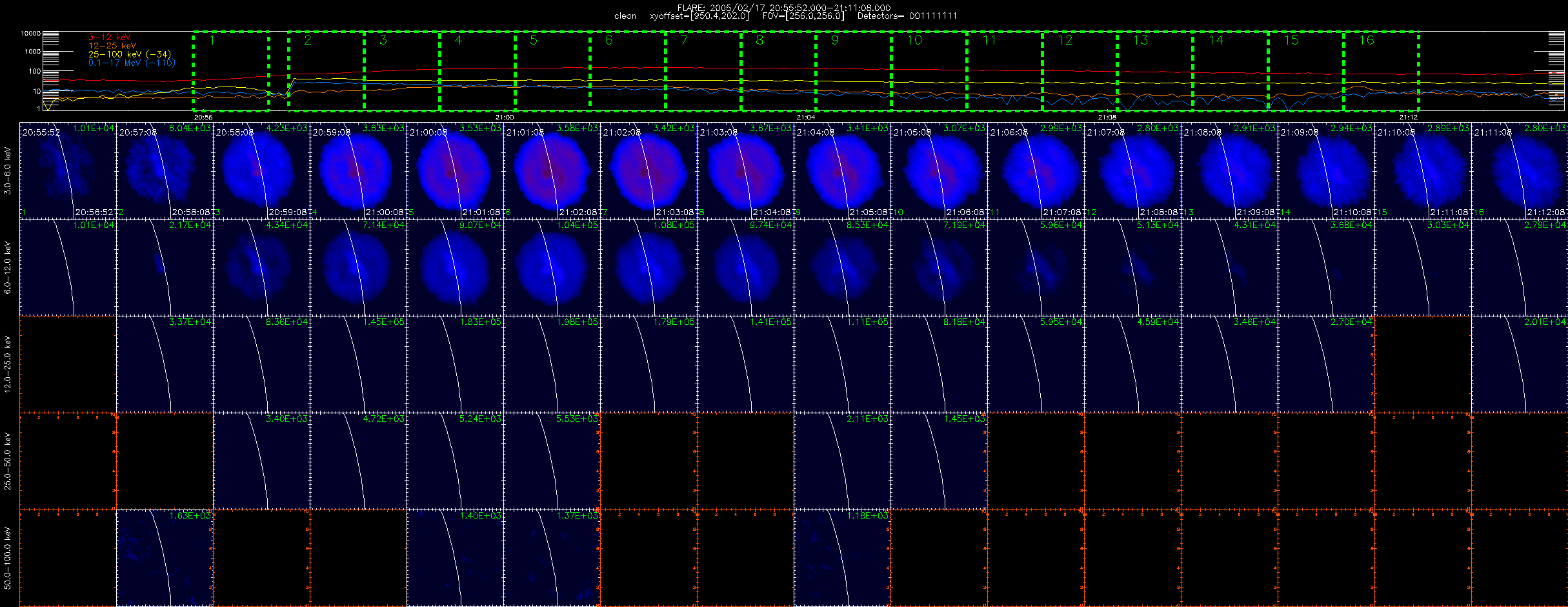Click the 6.0-12.0 keV row label
Image resolution: width=1568 pixels, height=607 pixels.
(x=8, y=267)
